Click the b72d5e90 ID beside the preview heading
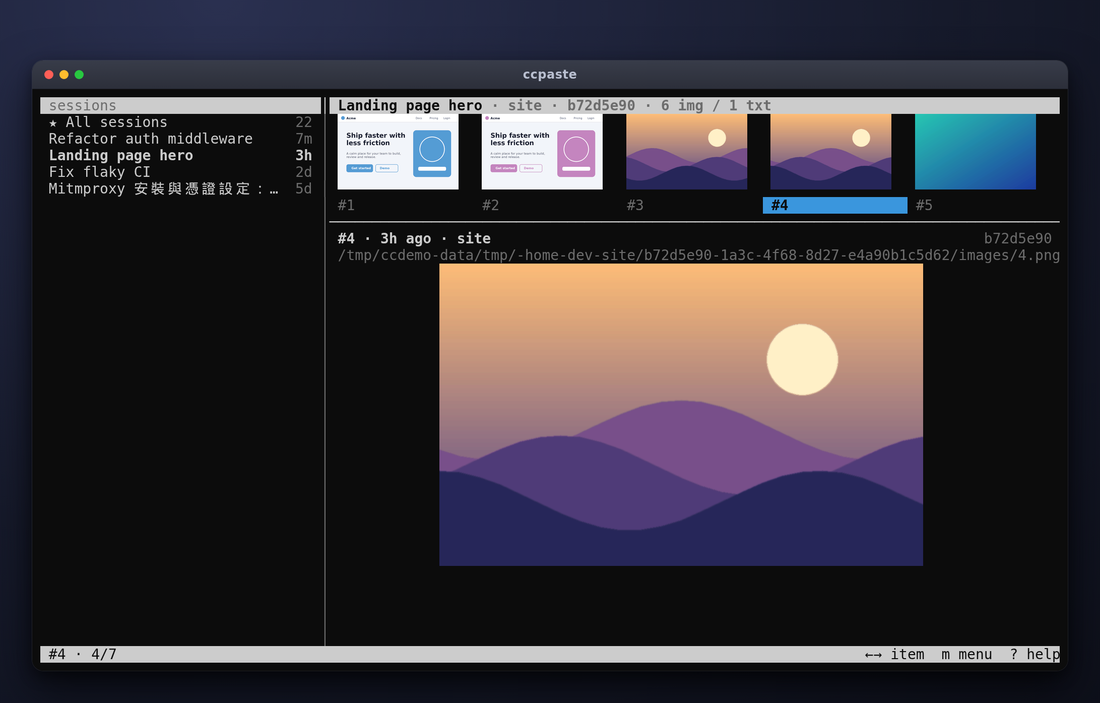1100x703 pixels. pyautogui.click(x=1017, y=239)
